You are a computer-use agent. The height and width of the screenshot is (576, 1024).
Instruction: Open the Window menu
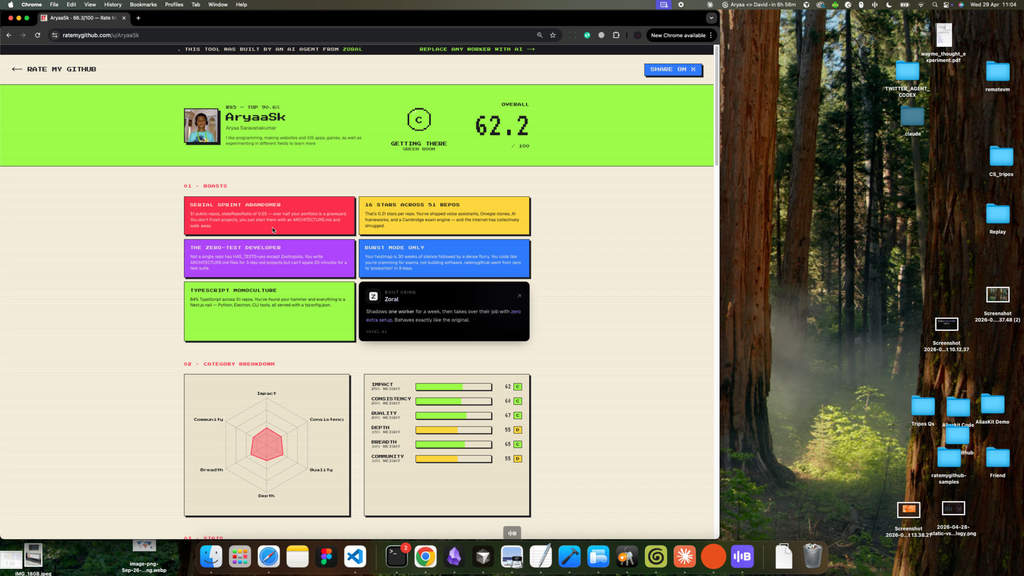(217, 5)
